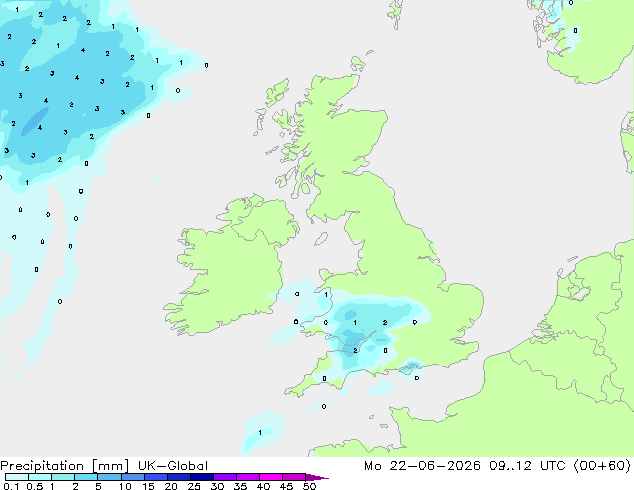Click the Isle of Wight rain patch
Viewport: 634px width, 490px height.
coord(410,368)
